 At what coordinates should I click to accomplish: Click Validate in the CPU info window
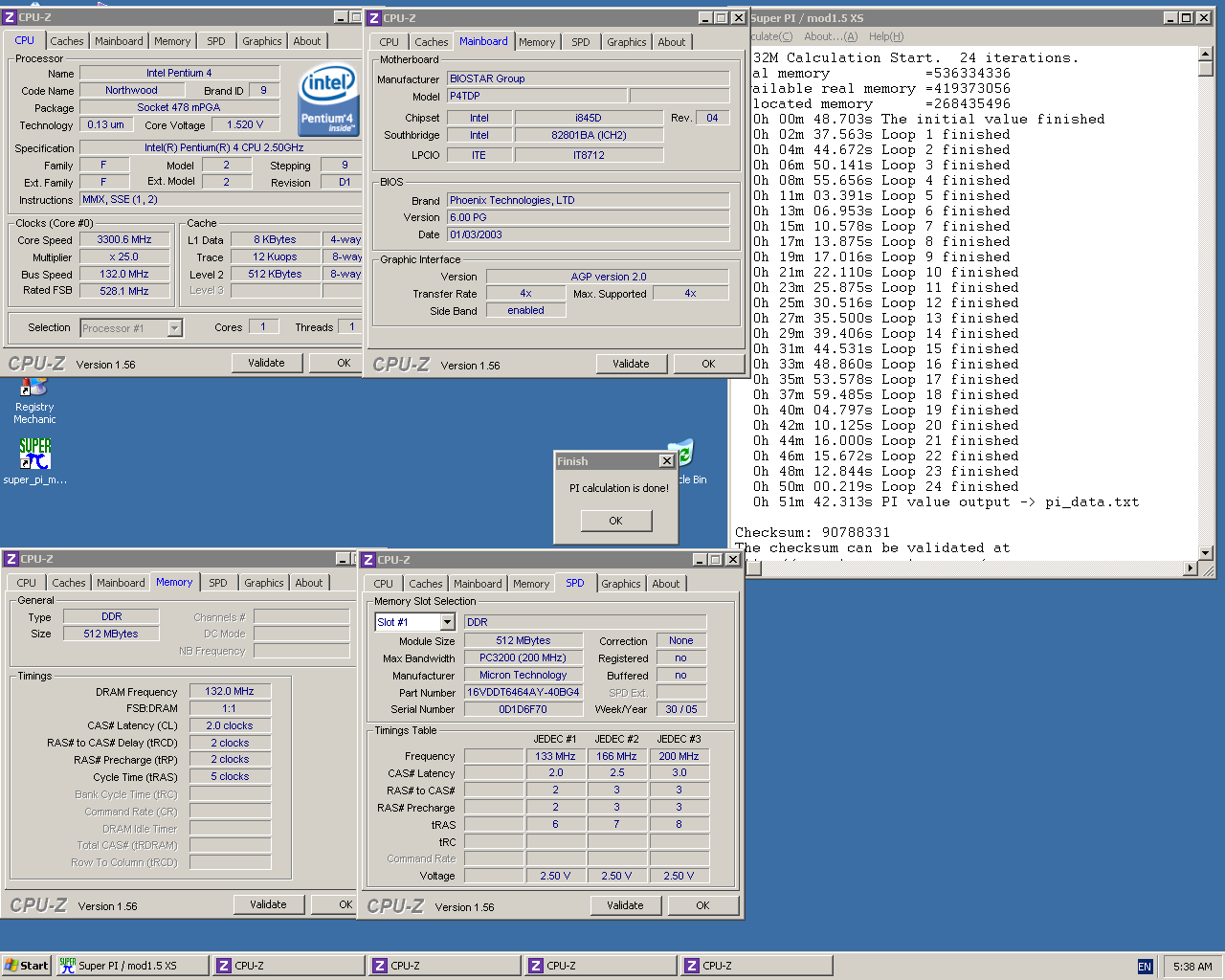[266, 363]
